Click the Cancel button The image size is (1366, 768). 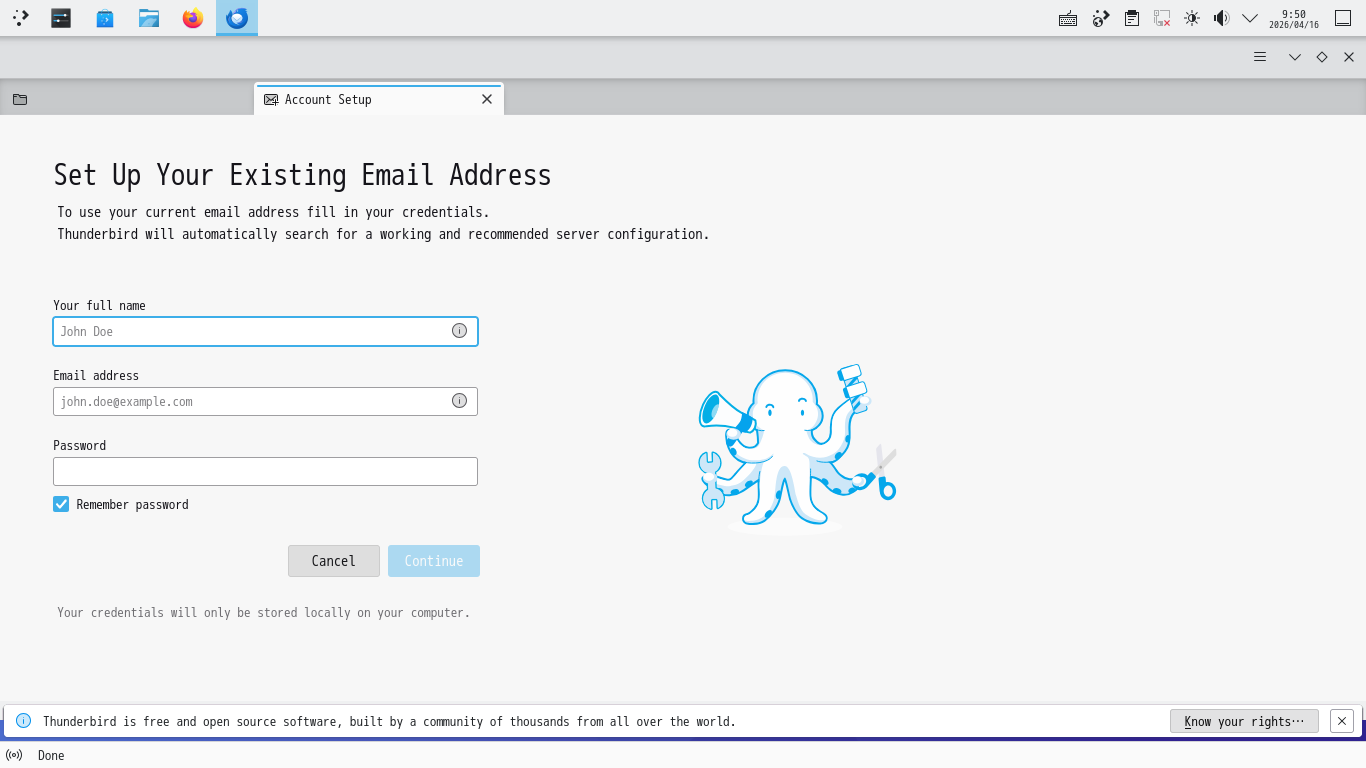tap(334, 561)
